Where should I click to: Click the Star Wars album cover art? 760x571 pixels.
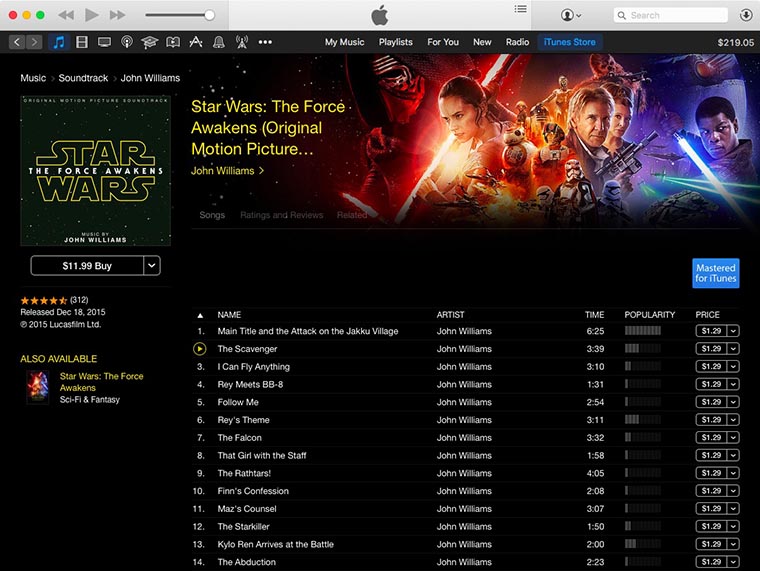tap(95, 171)
